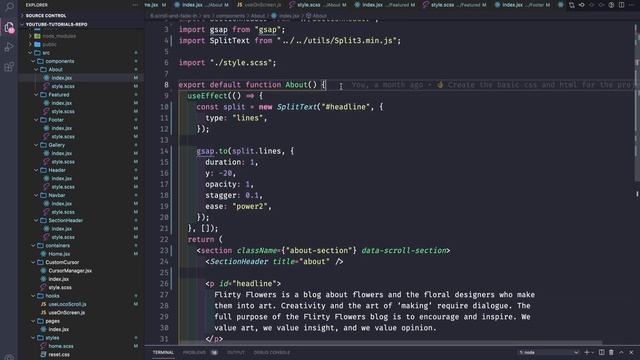Expand the public folder chevron

(30, 44)
